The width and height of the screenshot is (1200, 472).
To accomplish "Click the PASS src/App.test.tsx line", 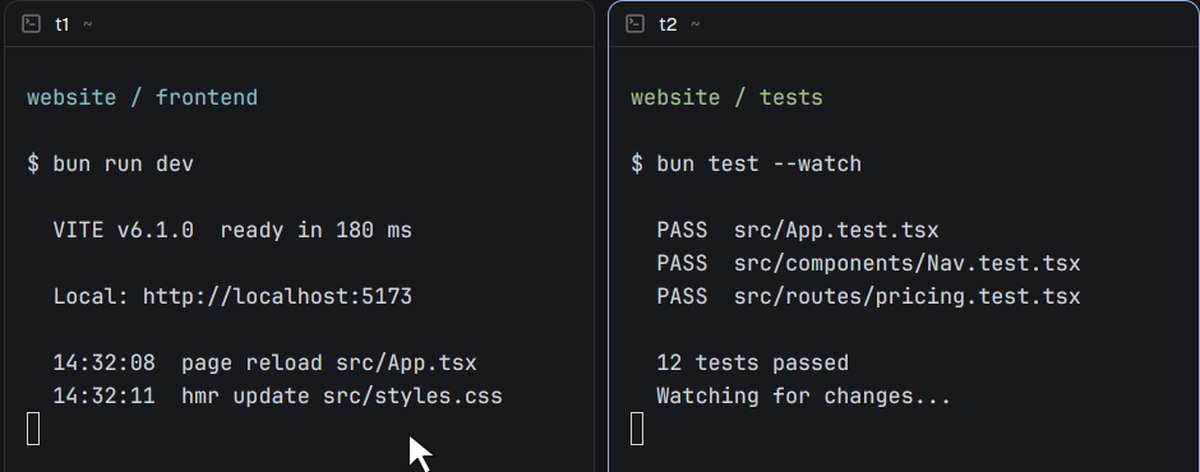I will pyautogui.click(x=798, y=231).
